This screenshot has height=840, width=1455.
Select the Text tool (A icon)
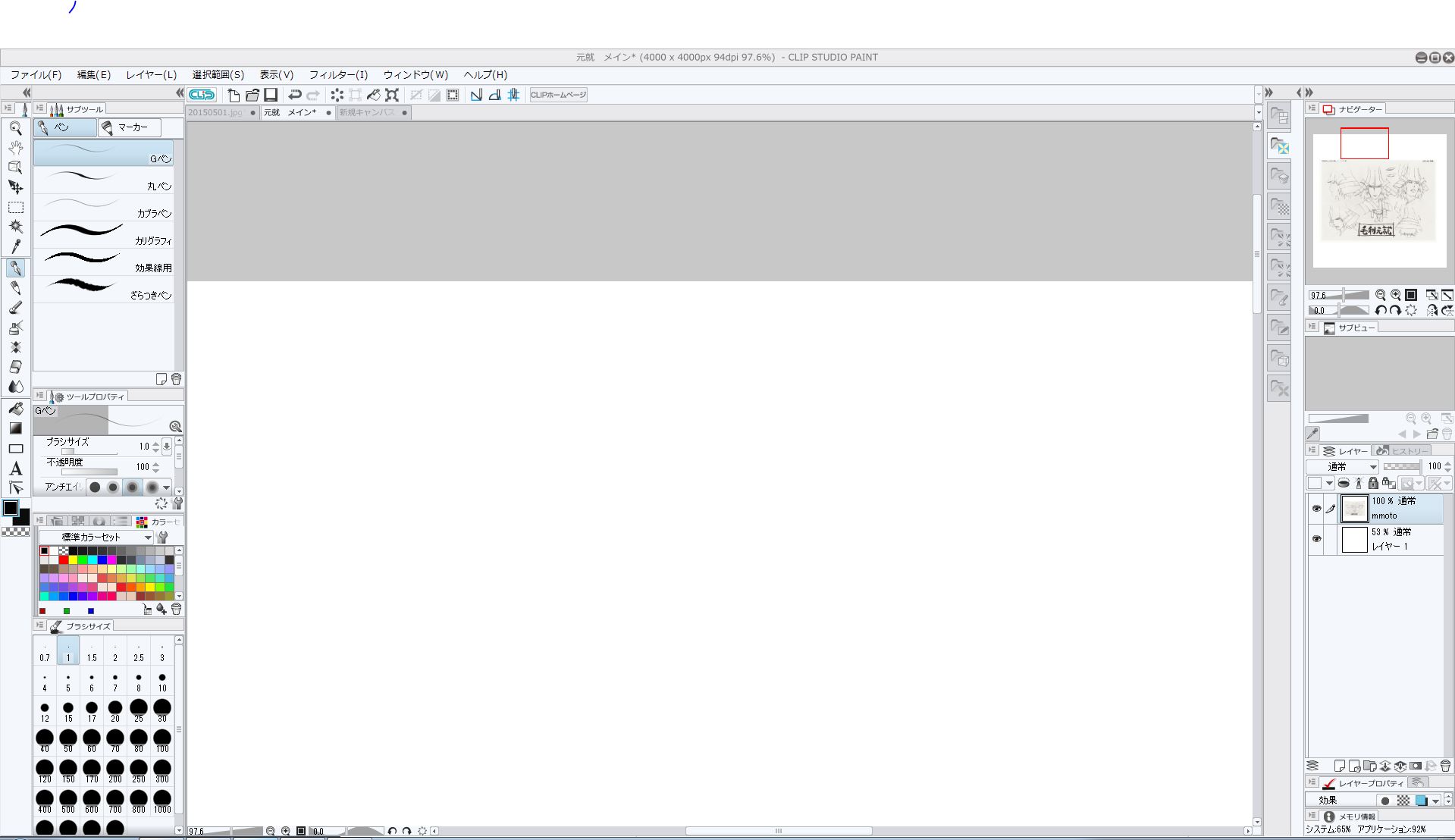click(15, 469)
